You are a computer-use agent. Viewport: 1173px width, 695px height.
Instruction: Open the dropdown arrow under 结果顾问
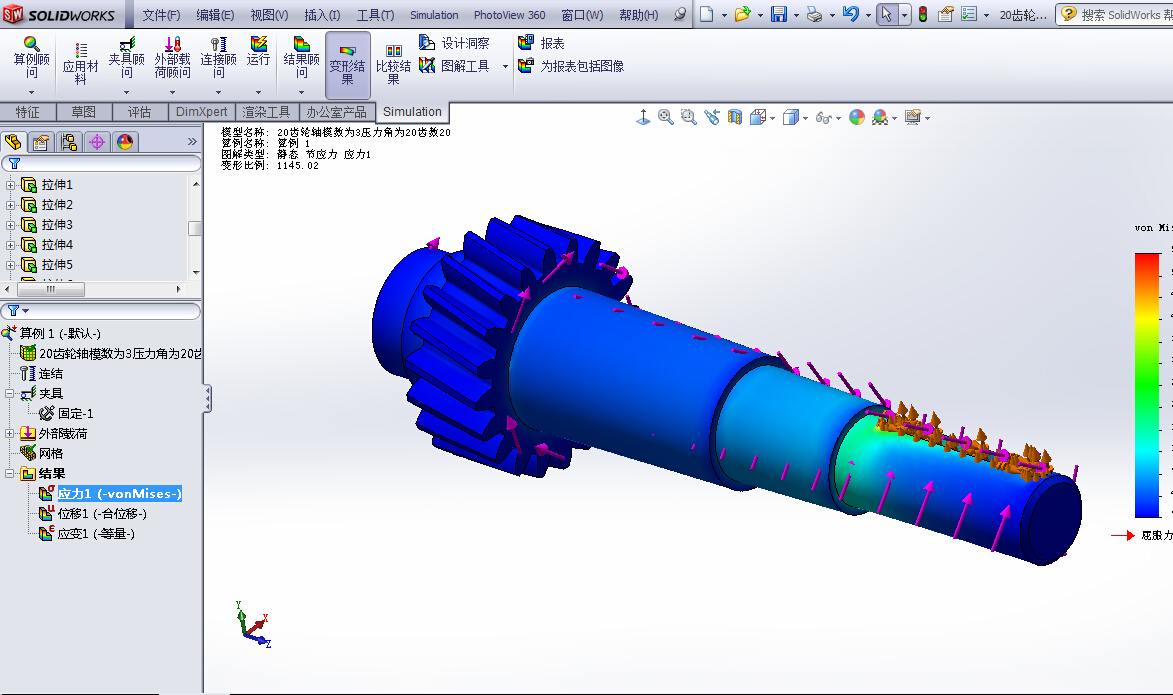pos(301,92)
